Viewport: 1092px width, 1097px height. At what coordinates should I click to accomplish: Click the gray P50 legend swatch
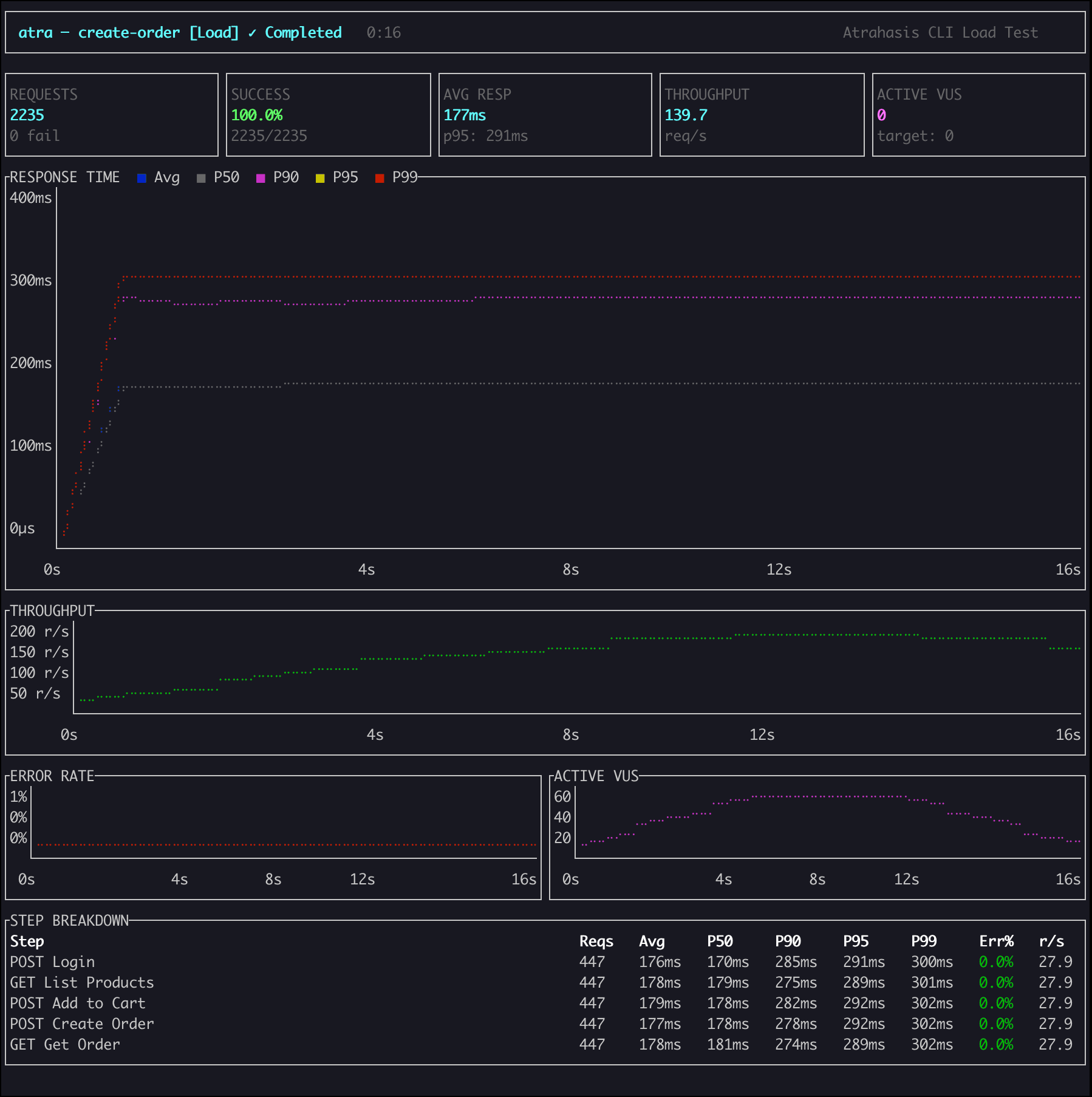201,178
